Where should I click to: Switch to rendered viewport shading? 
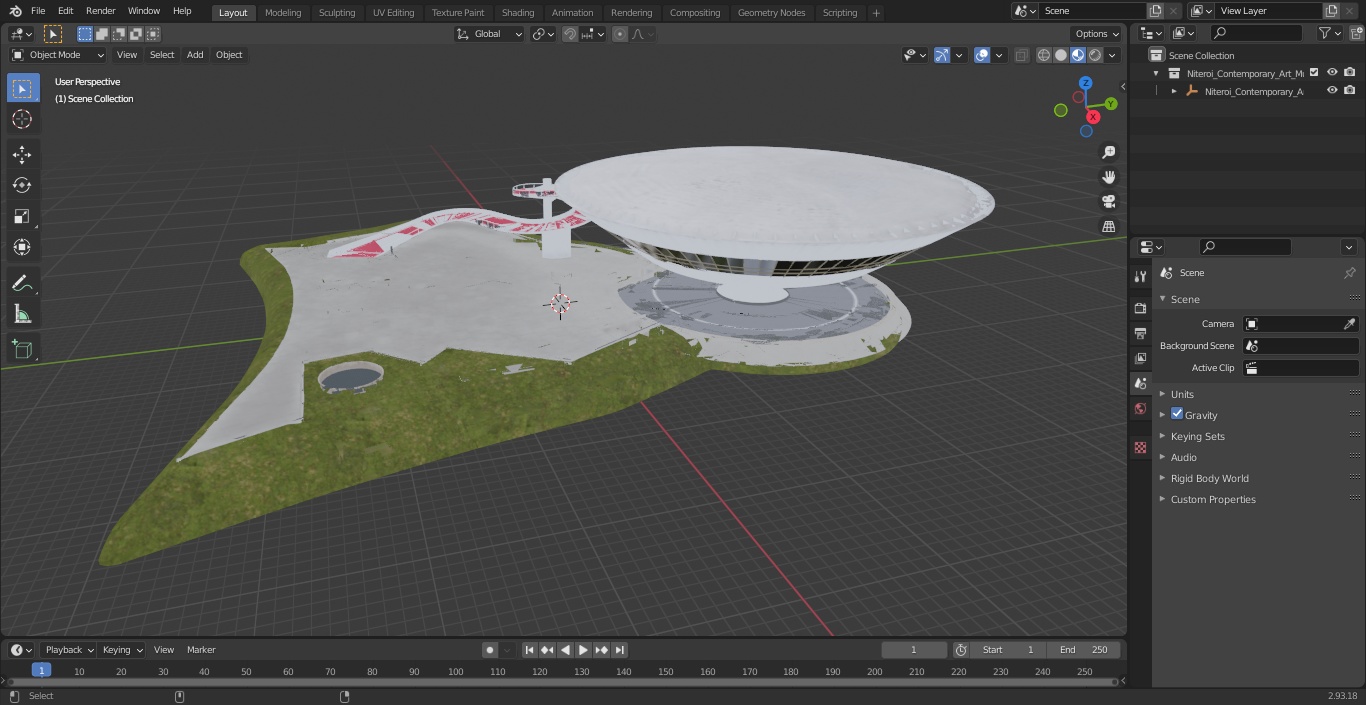(1095, 55)
